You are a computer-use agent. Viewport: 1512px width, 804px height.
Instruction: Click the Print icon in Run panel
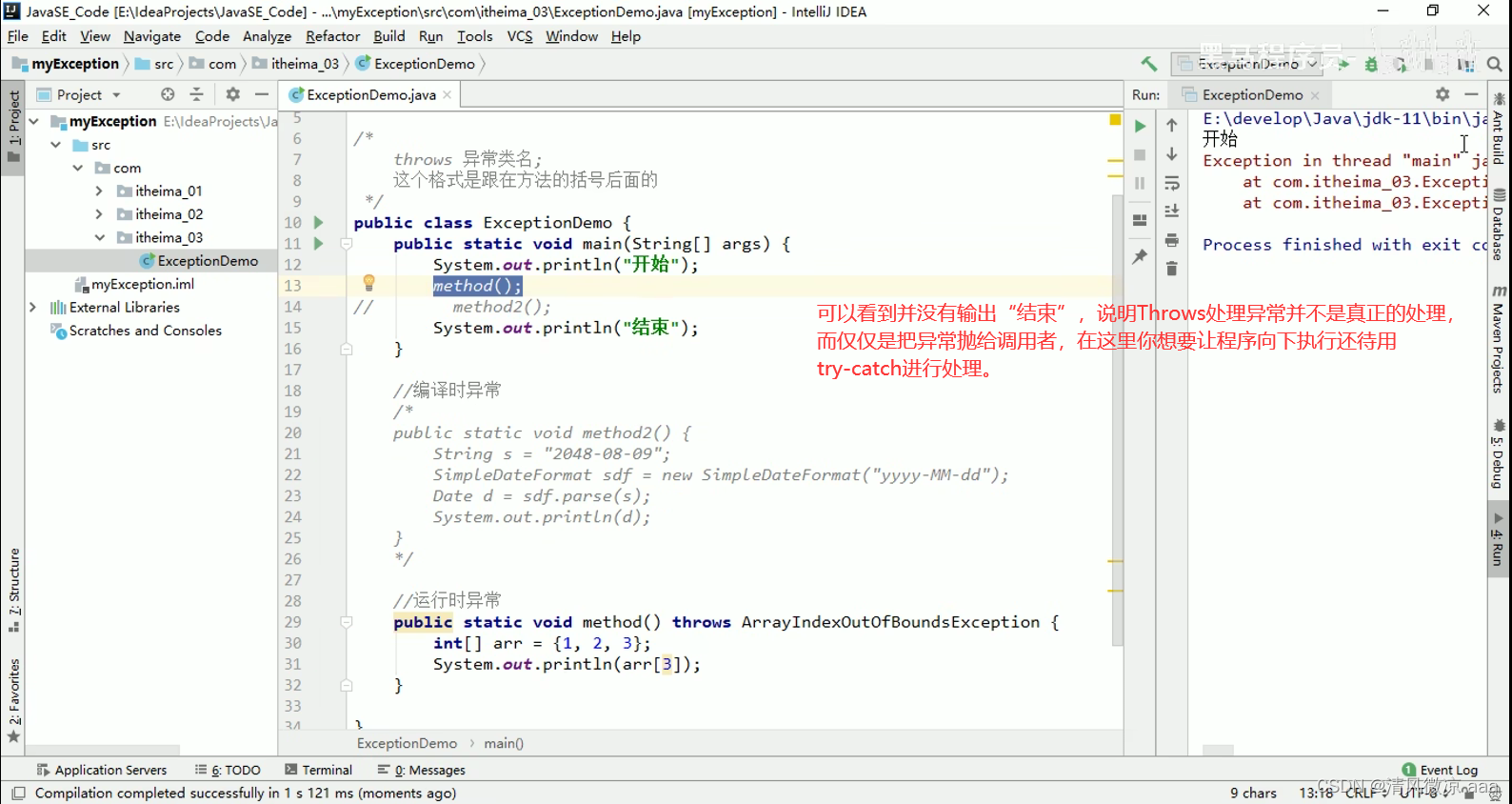click(1172, 240)
